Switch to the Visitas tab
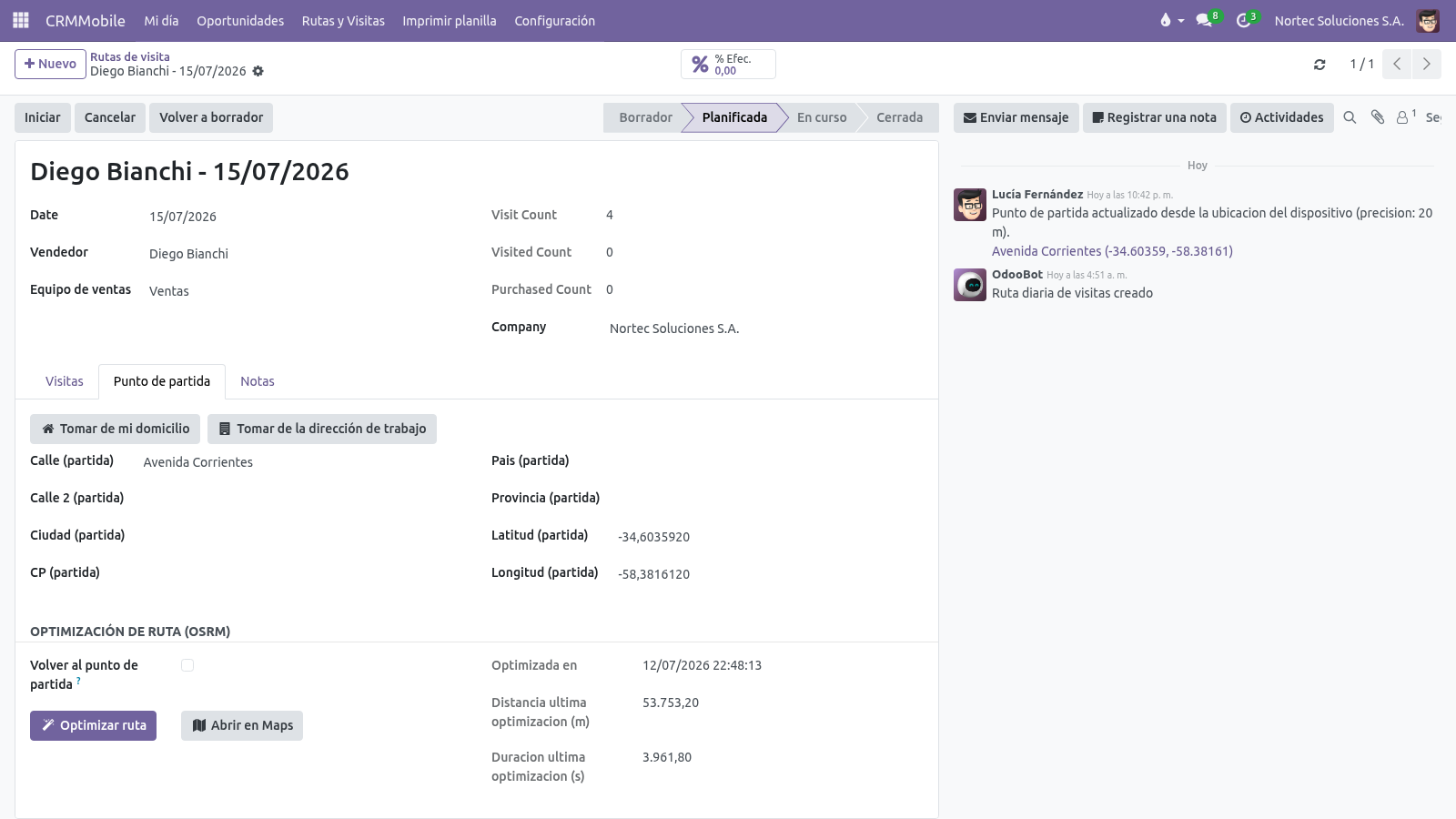Screen dimensions: 1456x819 click(x=65, y=381)
